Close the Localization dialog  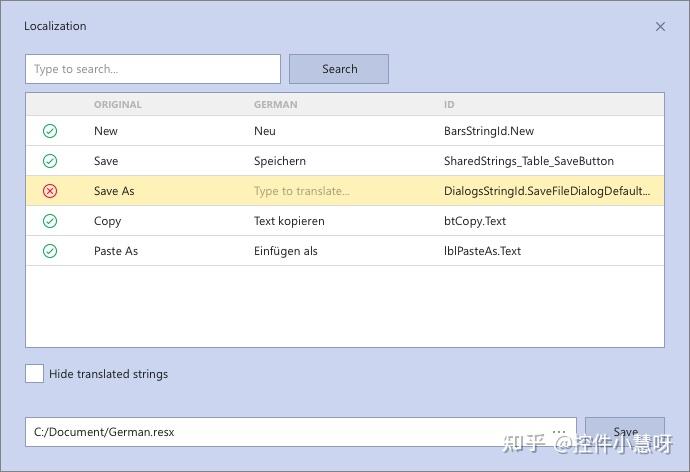[x=660, y=27]
